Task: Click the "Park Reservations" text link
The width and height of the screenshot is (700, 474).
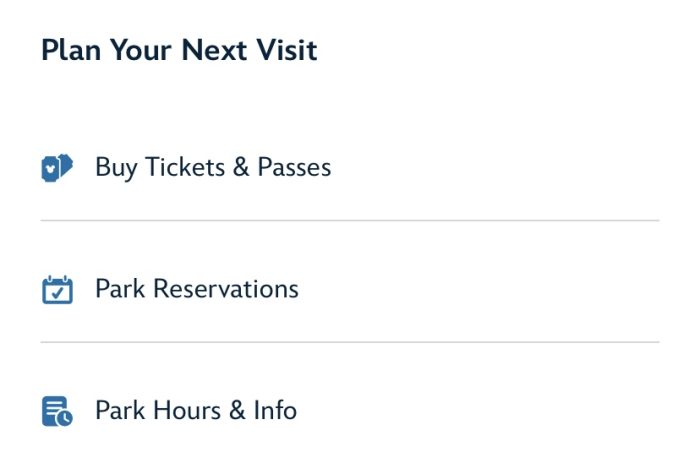Action: 196,289
